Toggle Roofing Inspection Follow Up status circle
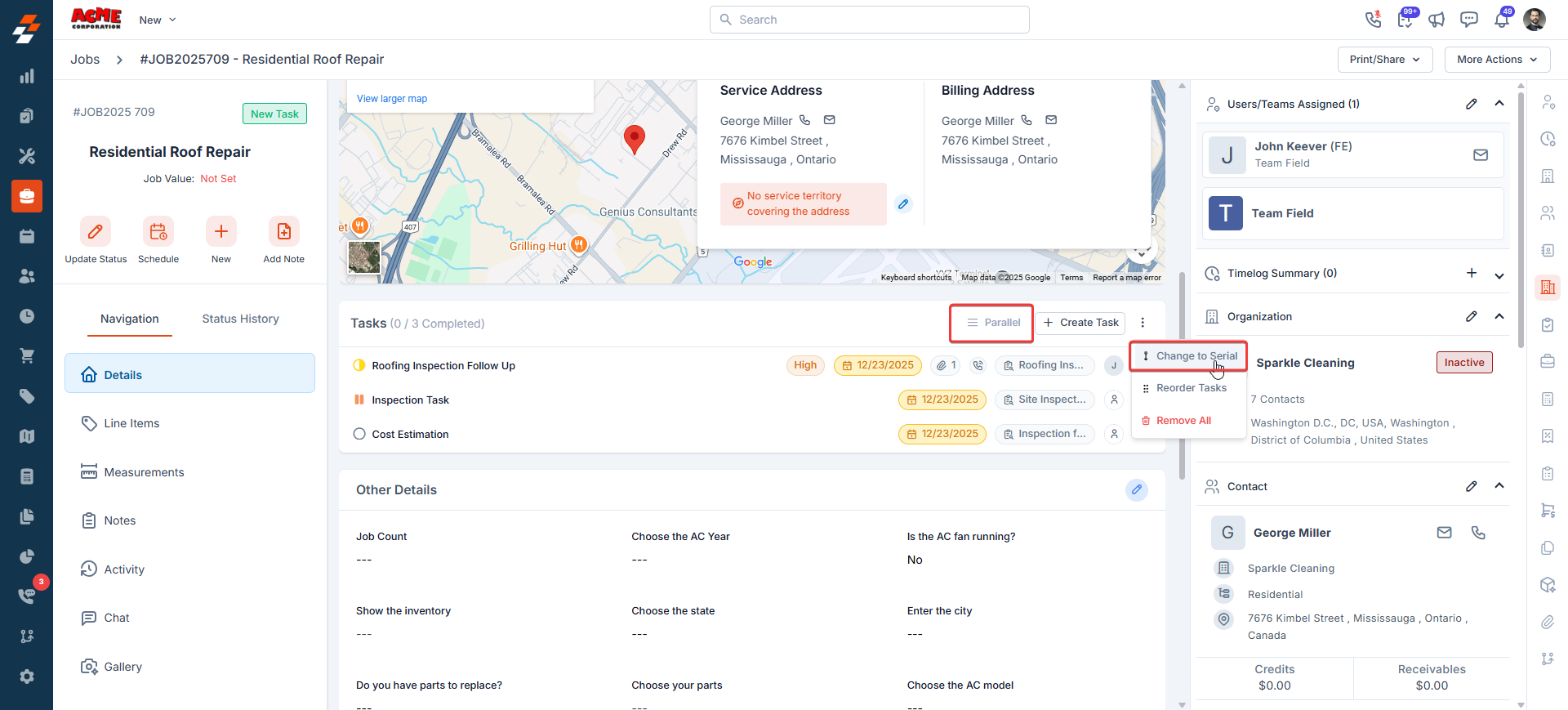 point(359,365)
